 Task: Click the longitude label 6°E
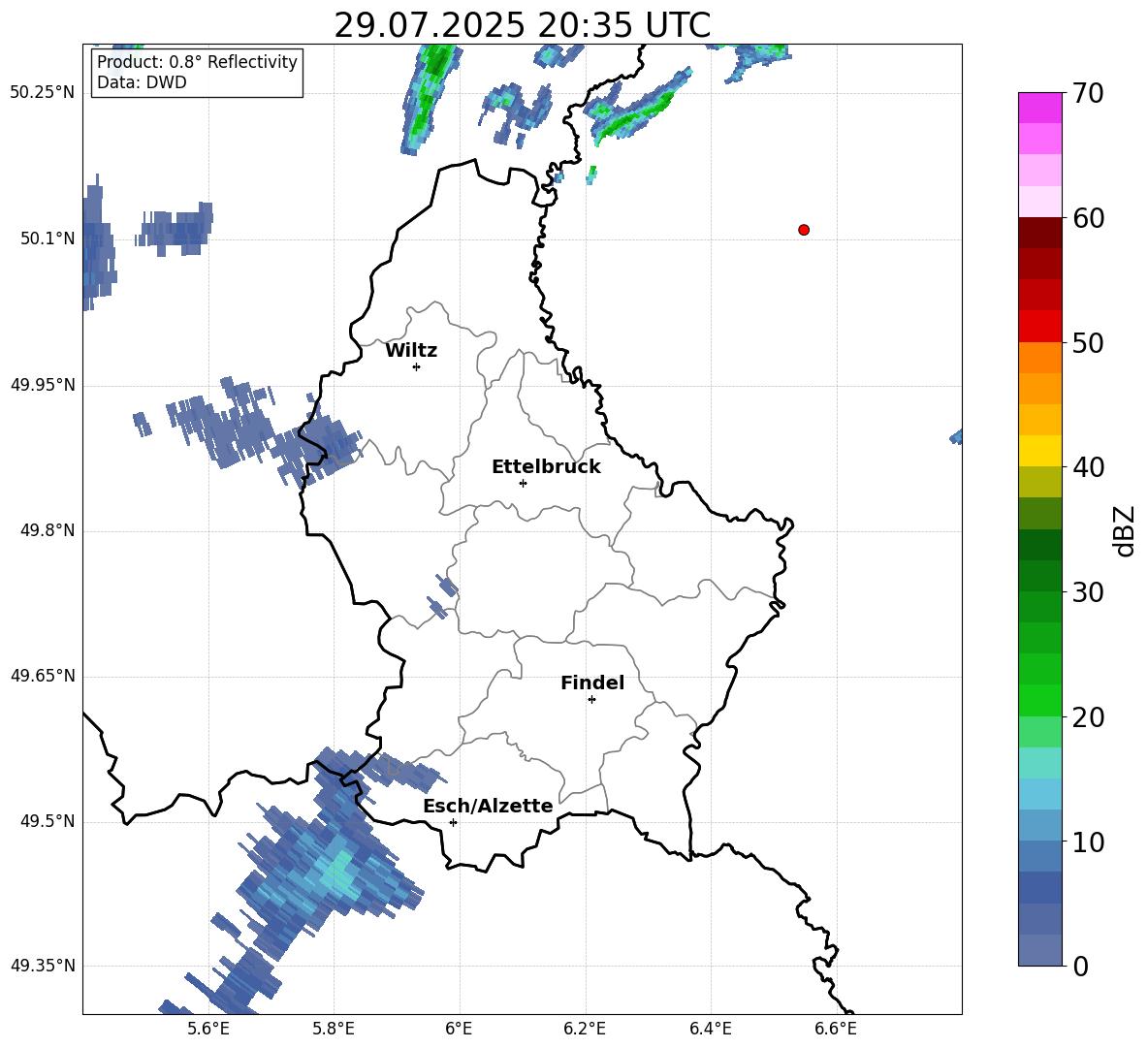coord(459,1029)
